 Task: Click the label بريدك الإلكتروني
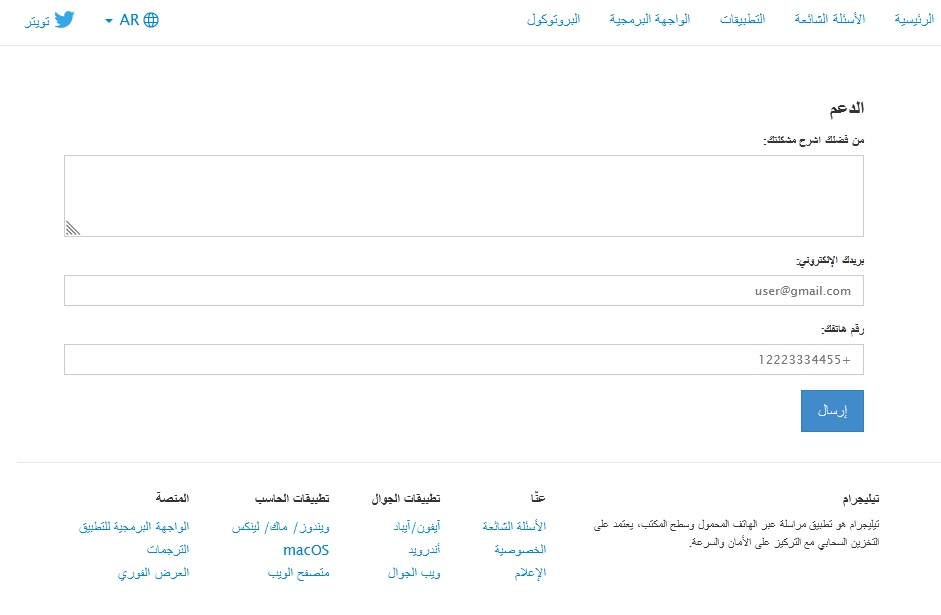[x=830, y=260]
